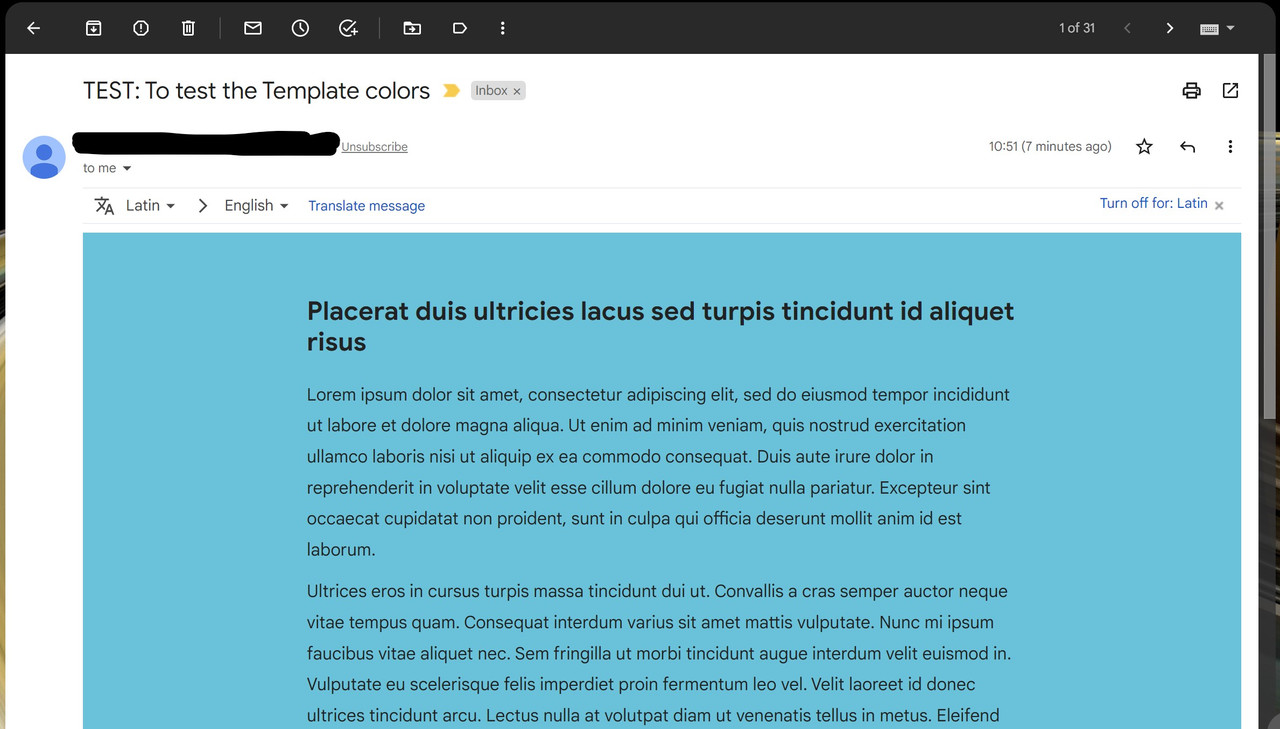
Task: Archive this email
Action: coord(93,28)
